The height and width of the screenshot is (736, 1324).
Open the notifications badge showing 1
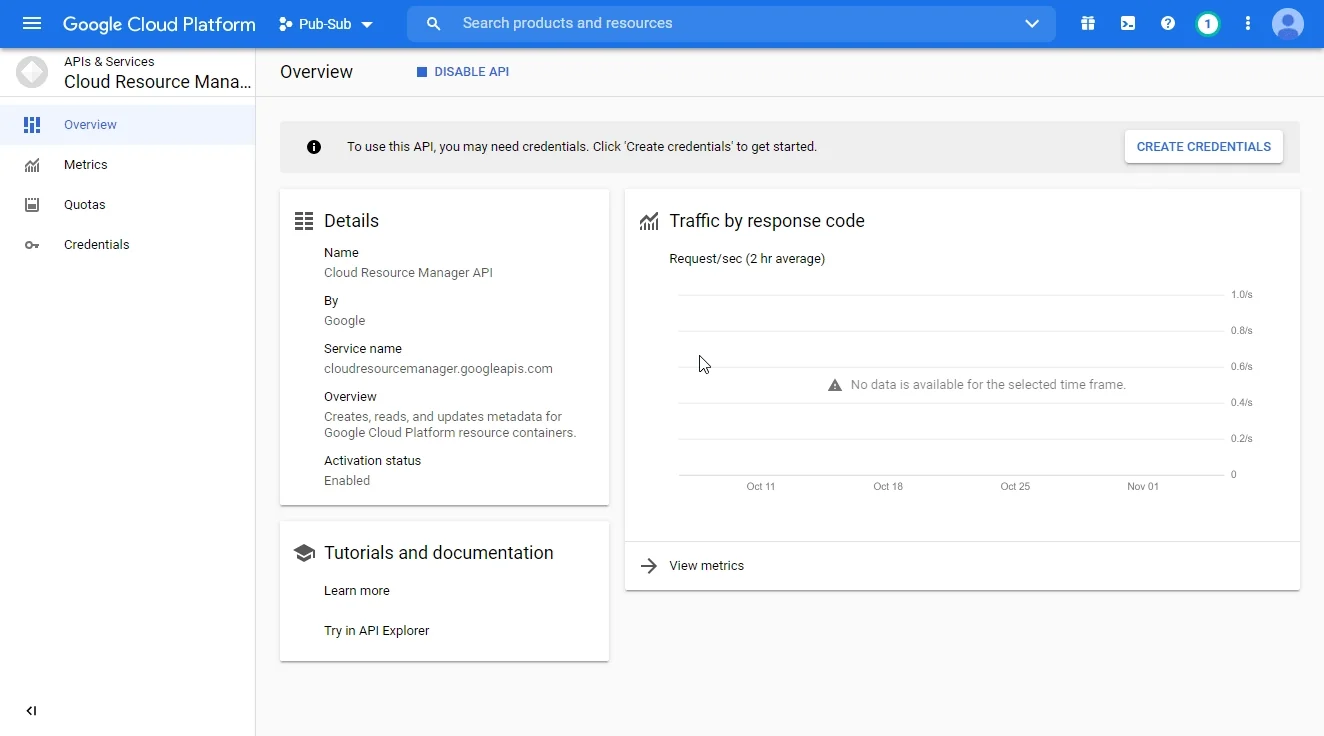pyautogui.click(x=1208, y=23)
